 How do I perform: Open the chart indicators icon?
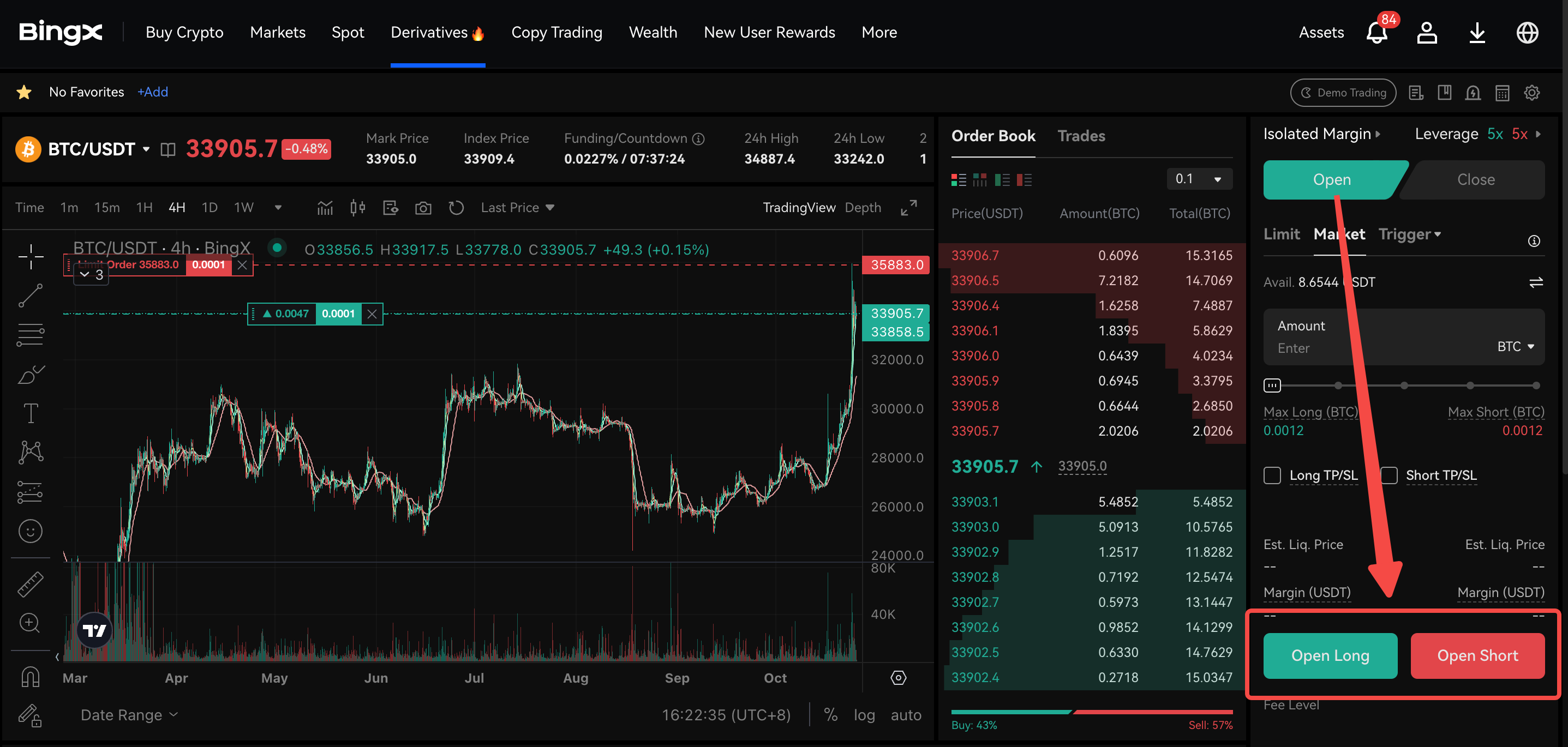pyautogui.click(x=325, y=208)
